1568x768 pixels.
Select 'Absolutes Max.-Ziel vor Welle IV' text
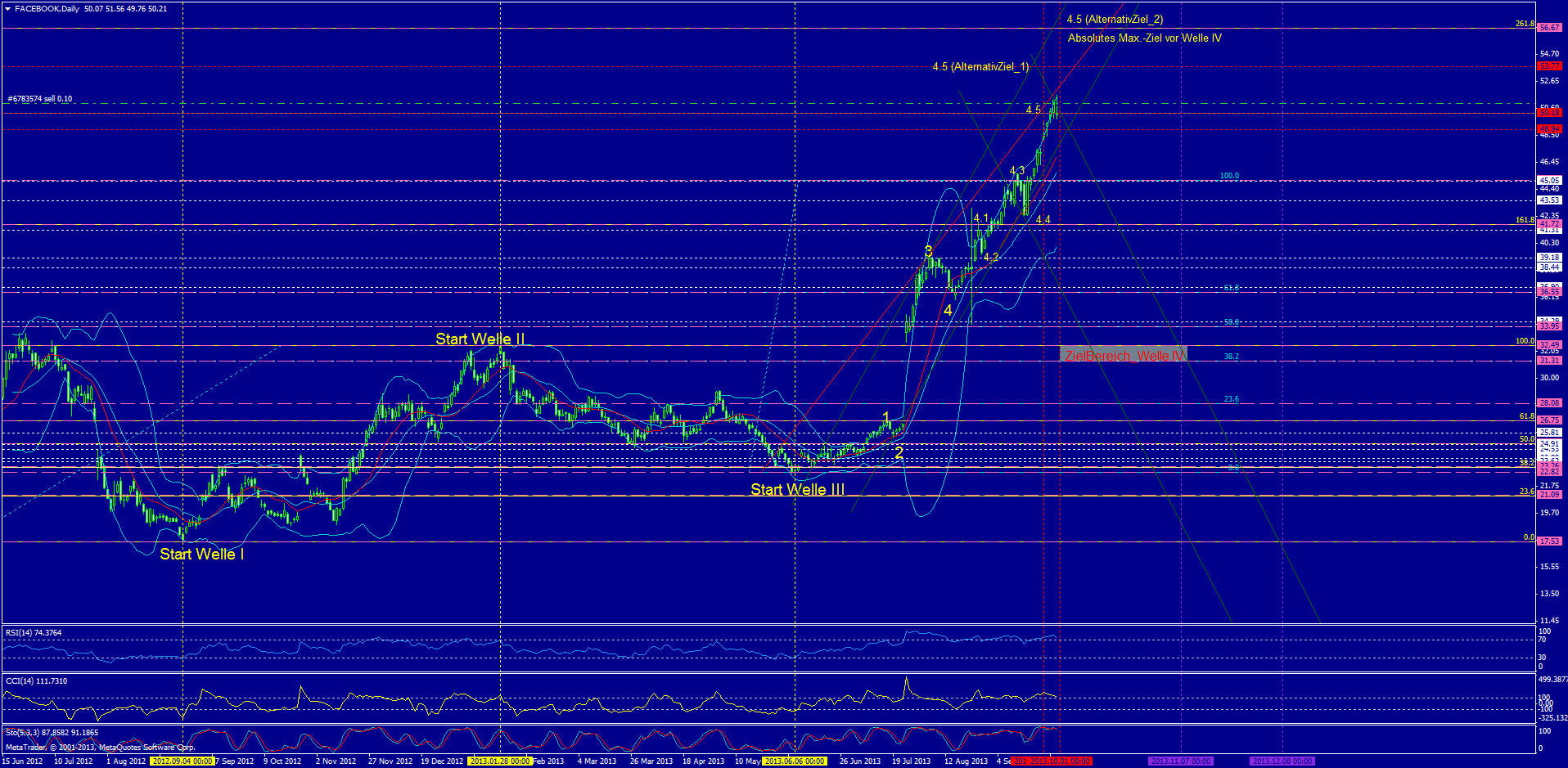pyautogui.click(x=1144, y=38)
